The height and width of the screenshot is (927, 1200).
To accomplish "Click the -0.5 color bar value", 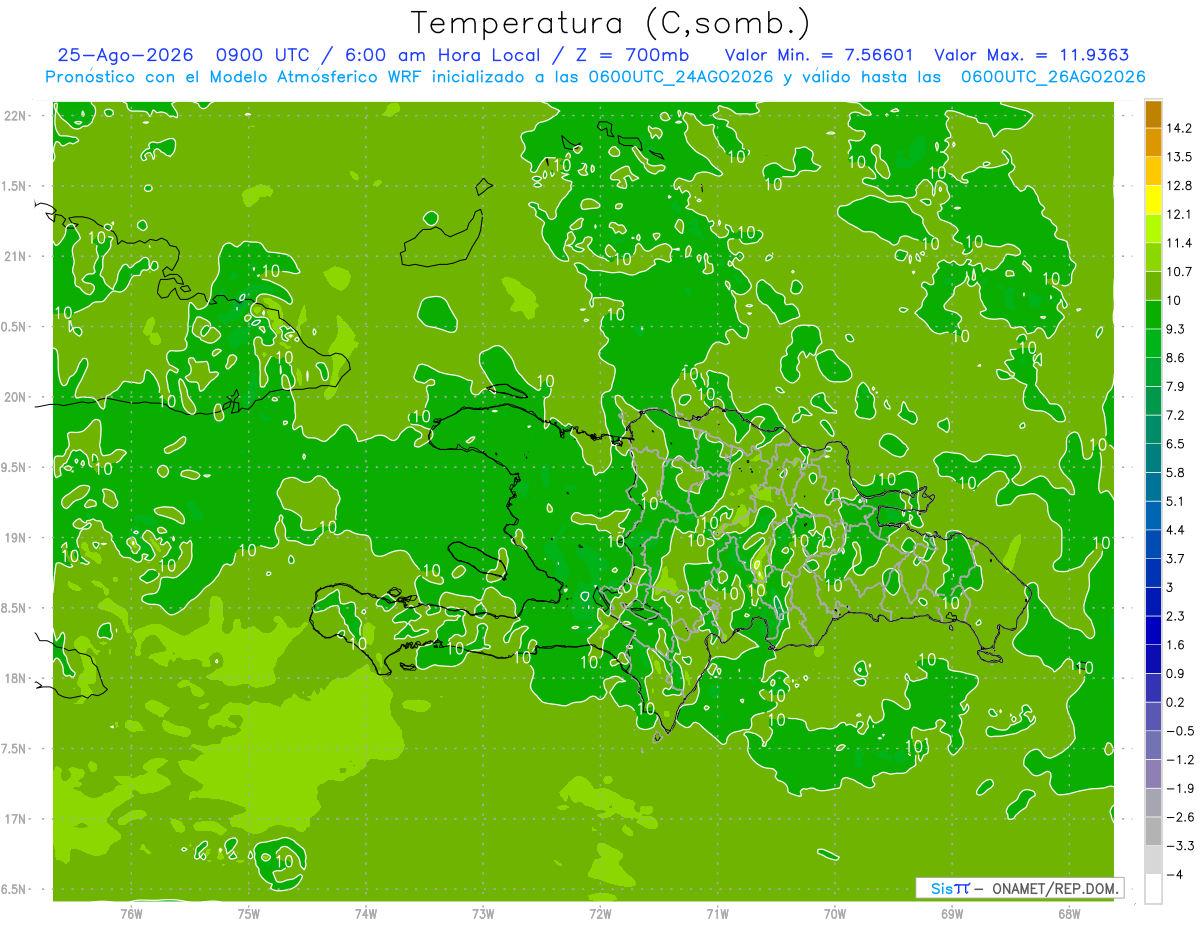I will [1179, 731].
